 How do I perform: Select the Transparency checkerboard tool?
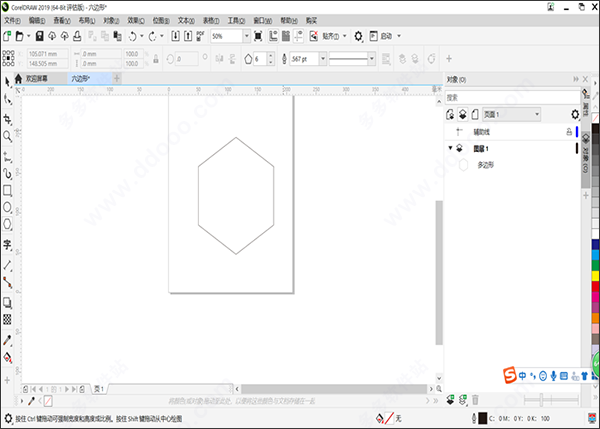(x=7, y=319)
